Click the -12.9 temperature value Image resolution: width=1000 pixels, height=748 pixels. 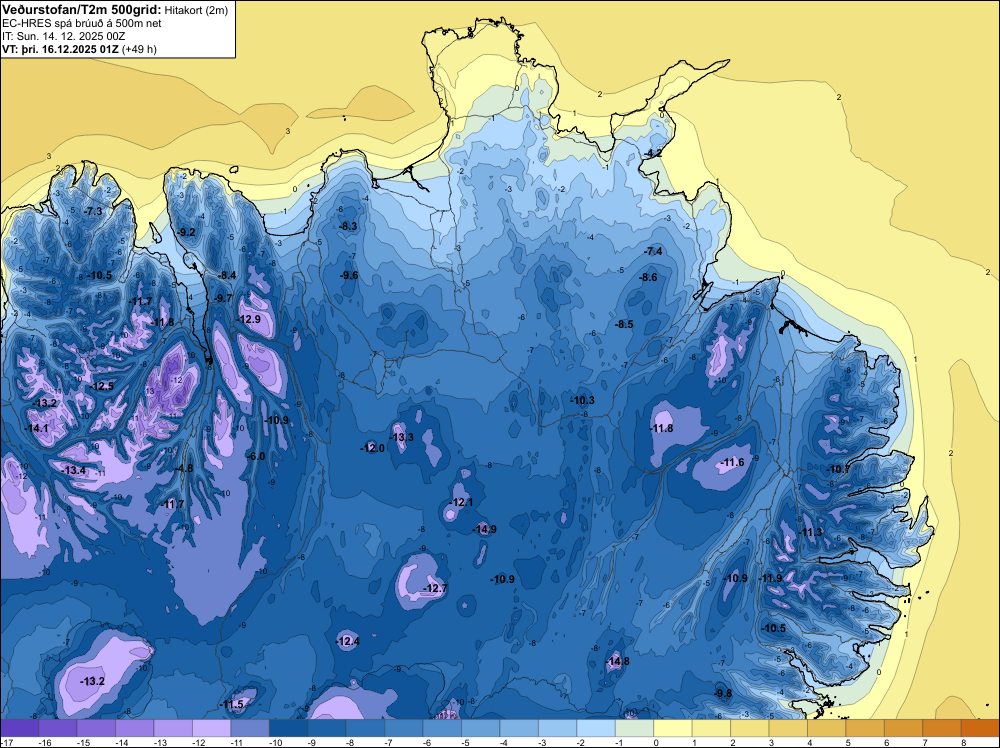(249, 319)
